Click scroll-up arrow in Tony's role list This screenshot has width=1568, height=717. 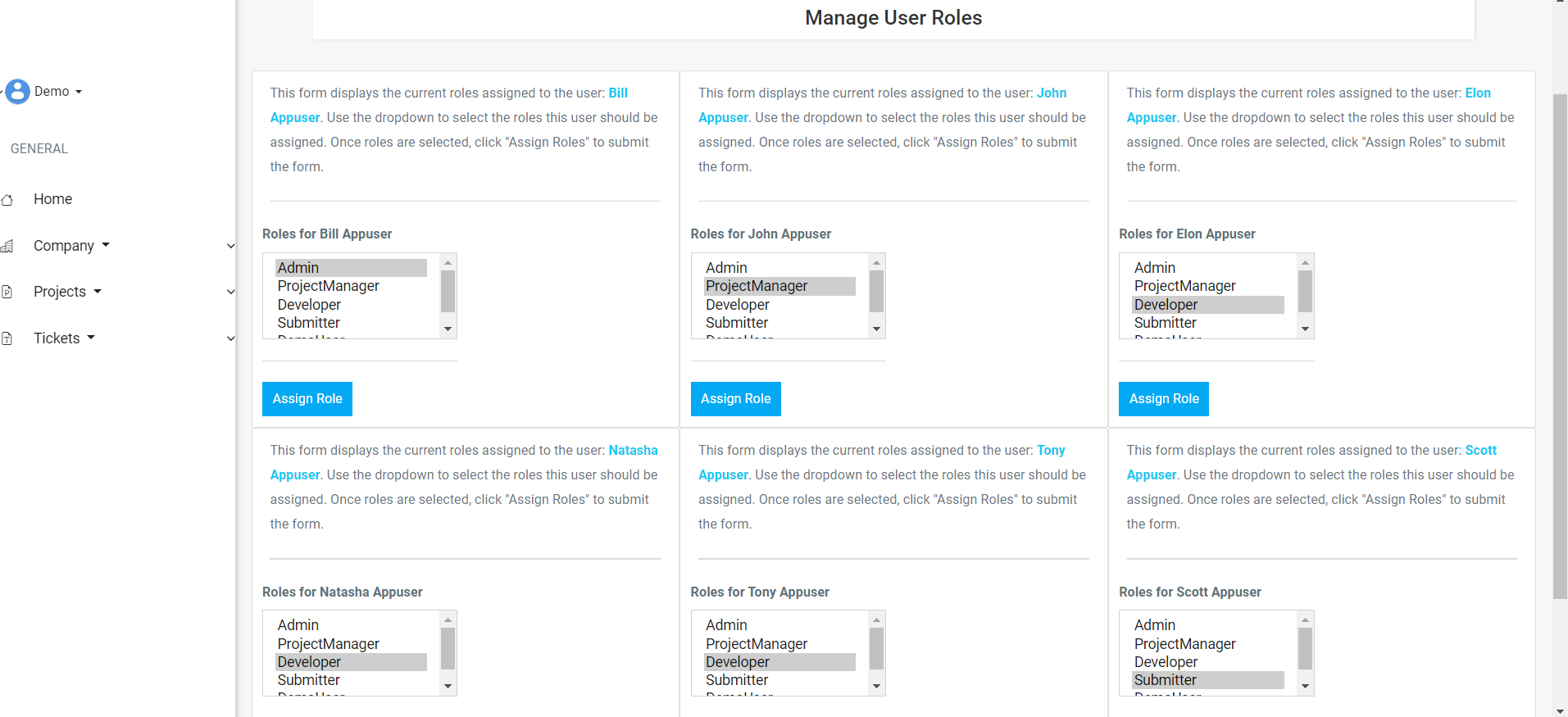click(876, 619)
